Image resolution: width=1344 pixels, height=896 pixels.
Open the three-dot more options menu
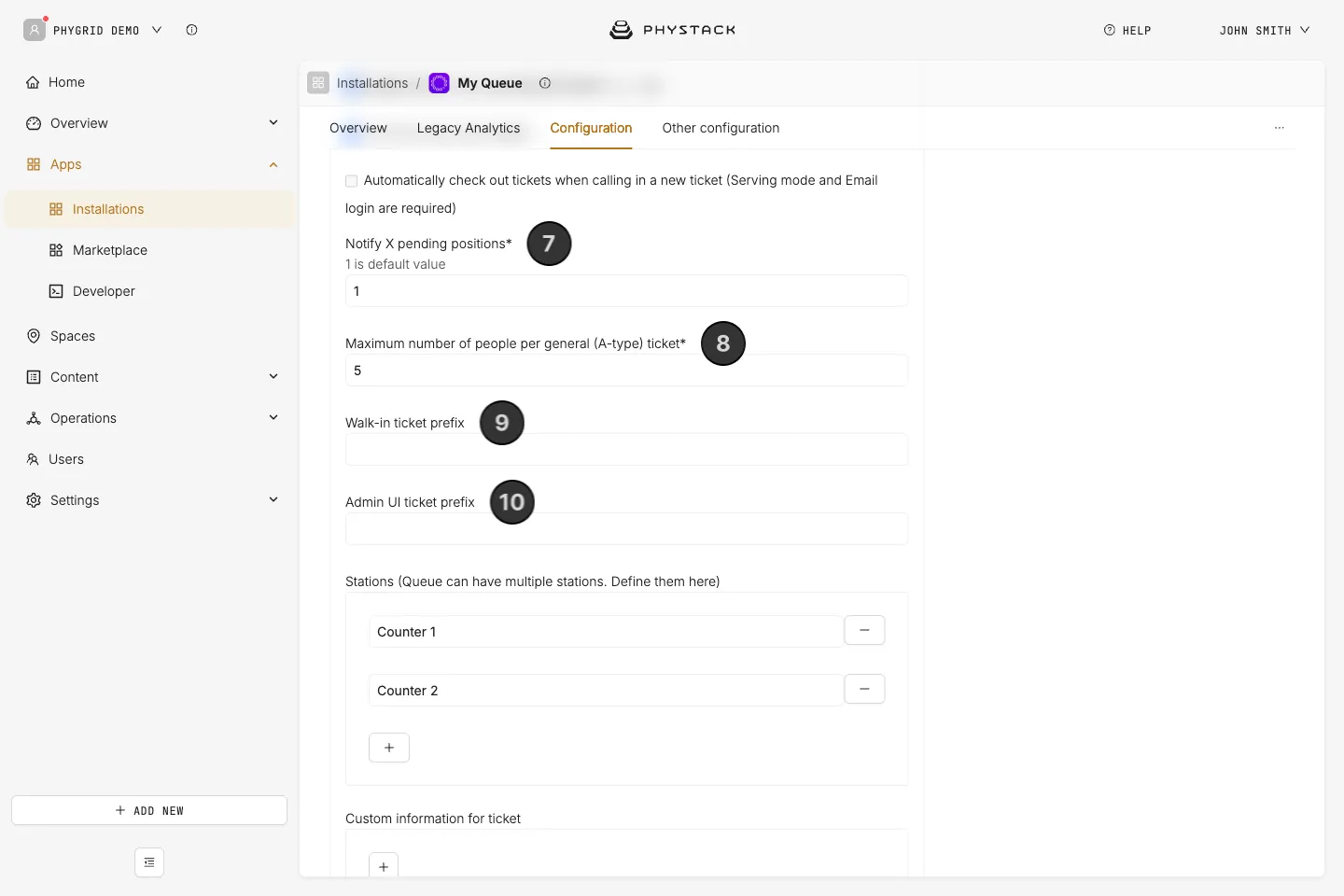pyautogui.click(x=1280, y=128)
